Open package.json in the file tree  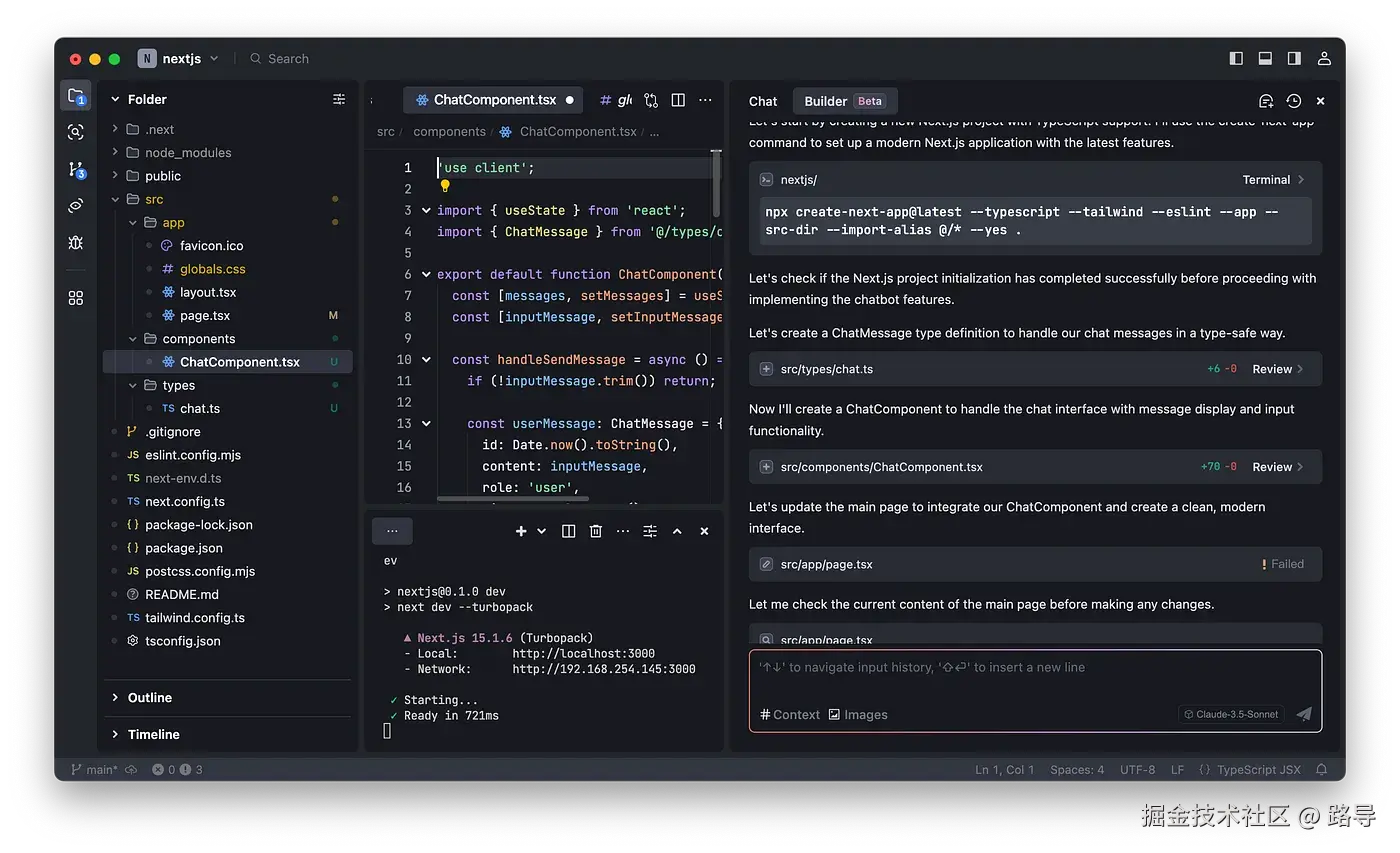(183, 548)
